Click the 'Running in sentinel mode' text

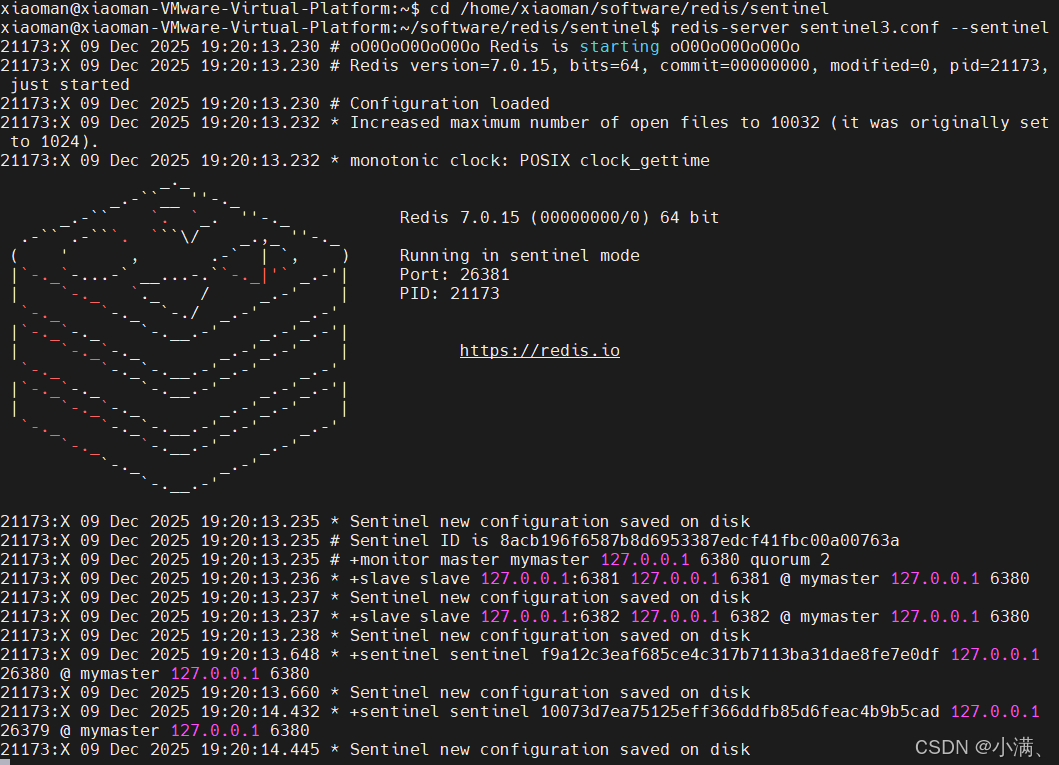tap(519, 255)
